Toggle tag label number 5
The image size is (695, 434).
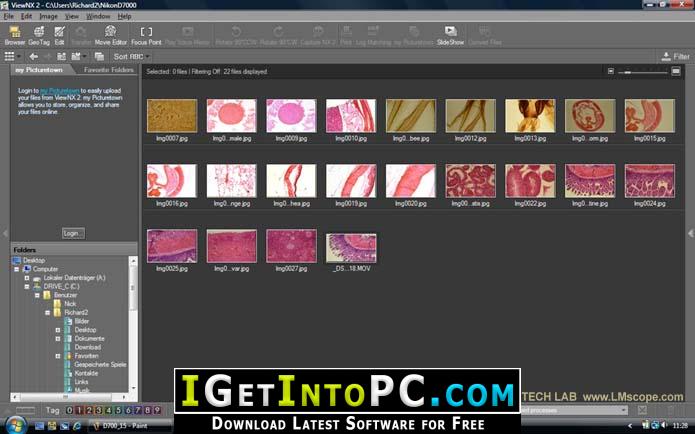[118, 410]
